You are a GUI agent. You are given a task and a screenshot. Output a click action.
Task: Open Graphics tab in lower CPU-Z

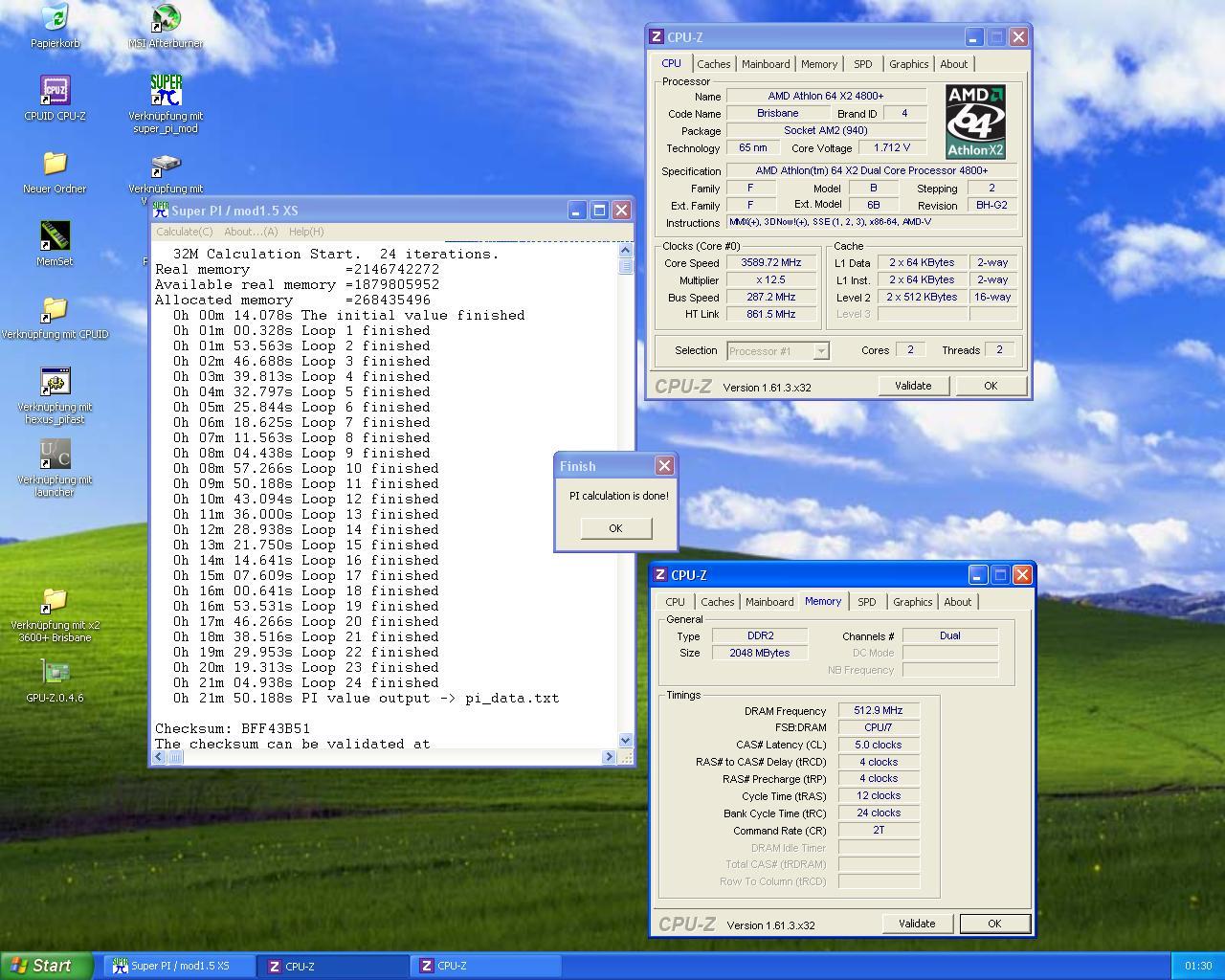(x=913, y=602)
